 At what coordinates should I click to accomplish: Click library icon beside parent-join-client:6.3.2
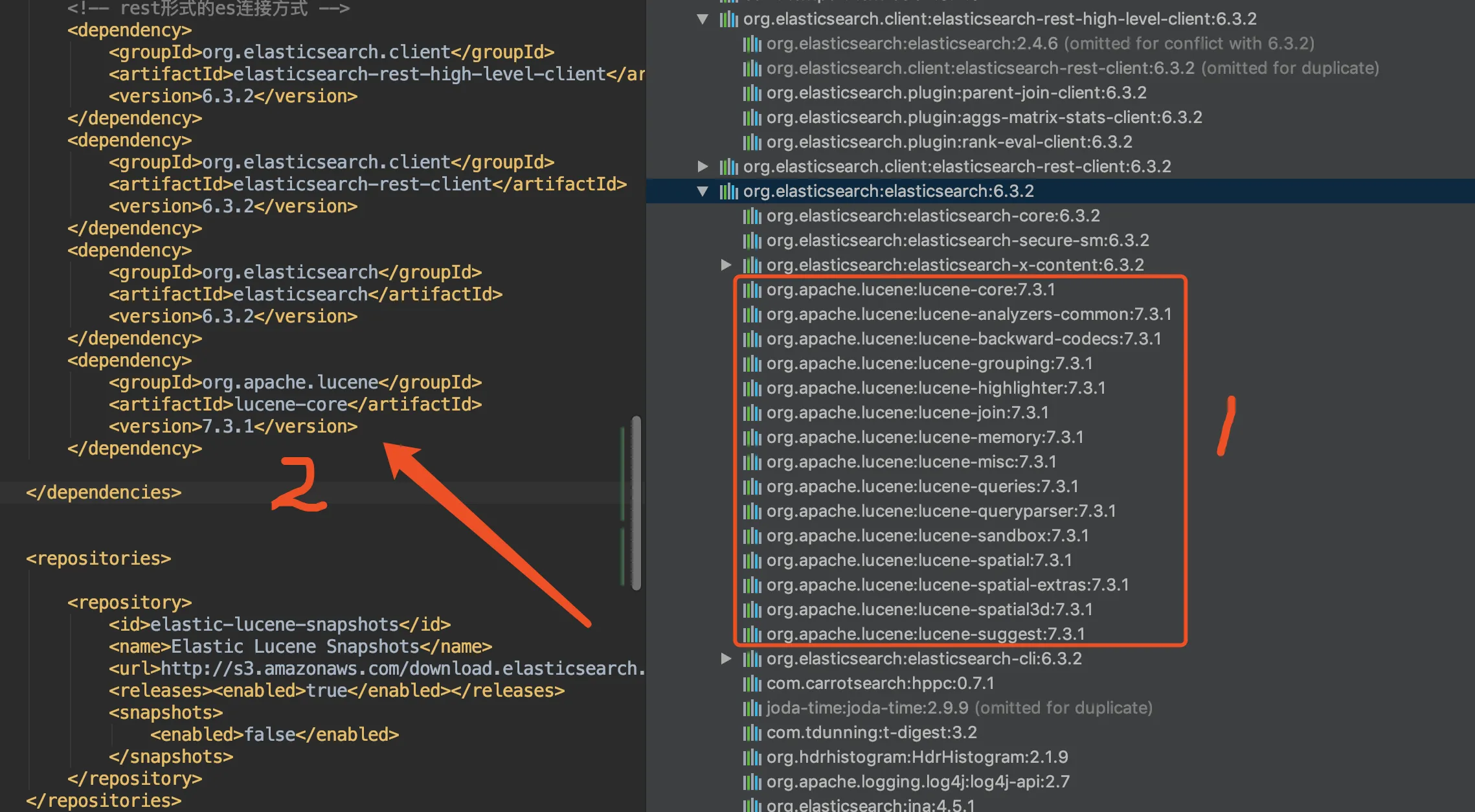752,93
